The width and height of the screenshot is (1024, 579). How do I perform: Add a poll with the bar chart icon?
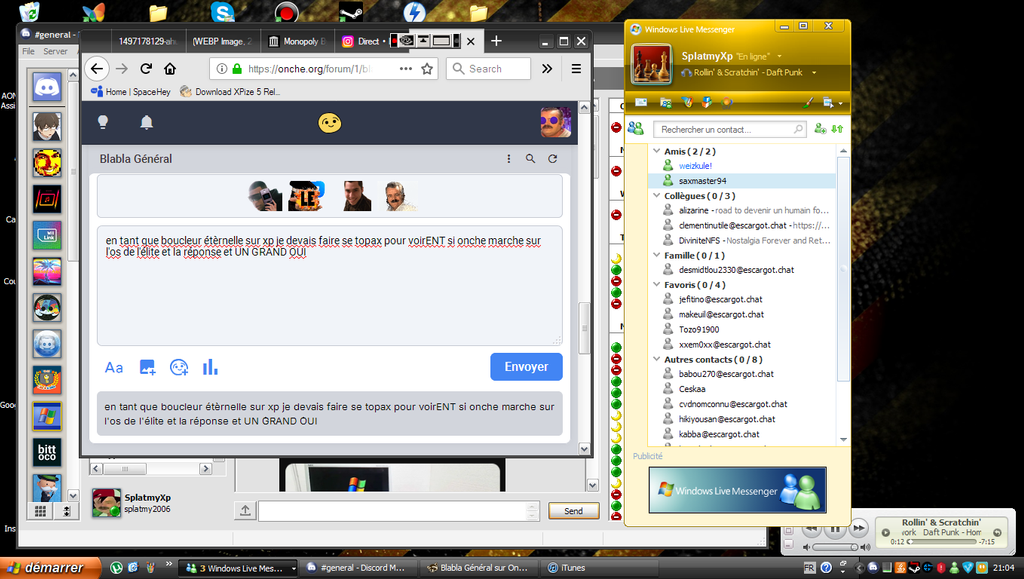[210, 368]
